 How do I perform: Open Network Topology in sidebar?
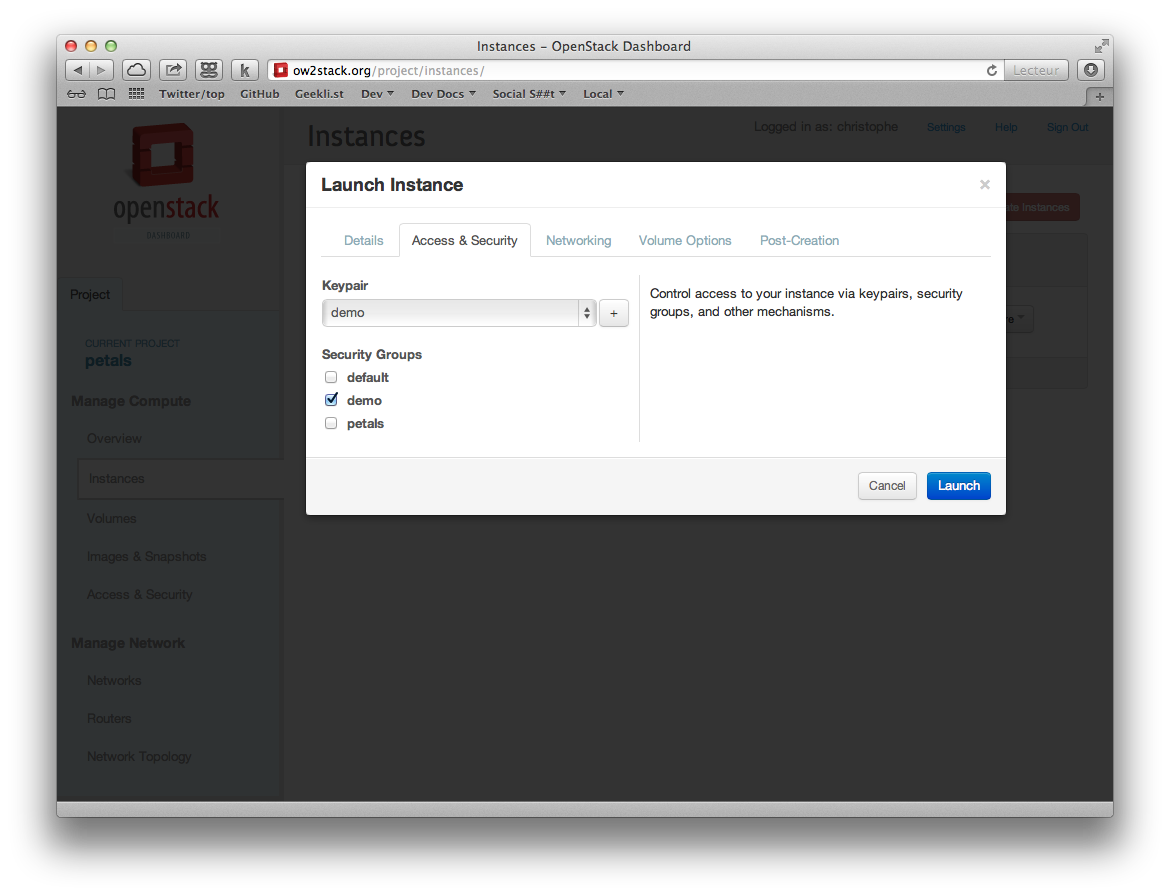point(139,756)
